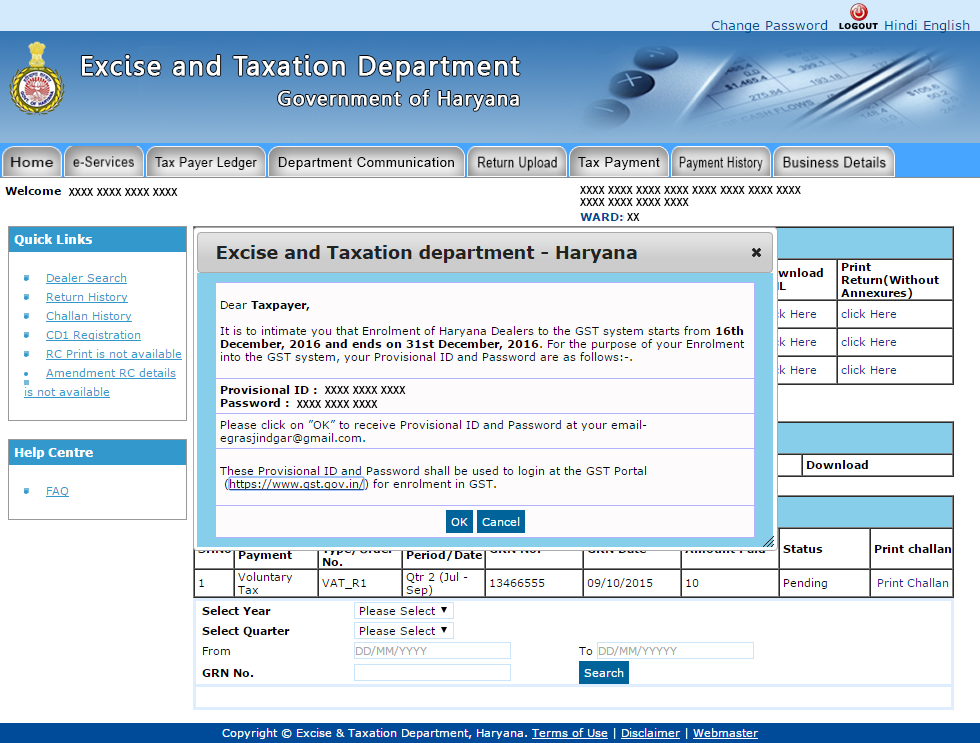Click the Search button

pyautogui.click(x=603, y=673)
